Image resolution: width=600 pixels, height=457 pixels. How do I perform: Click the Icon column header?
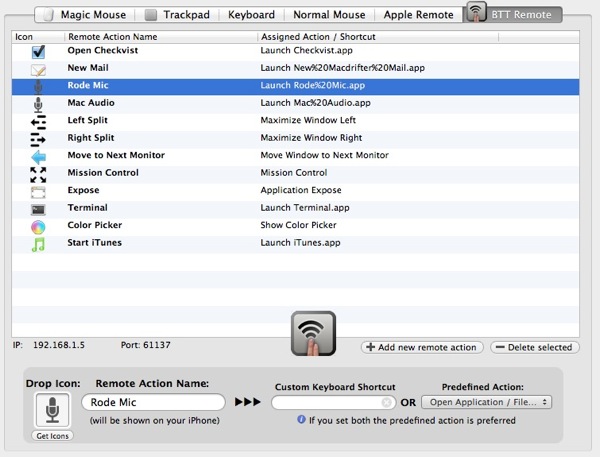click(x=38, y=37)
